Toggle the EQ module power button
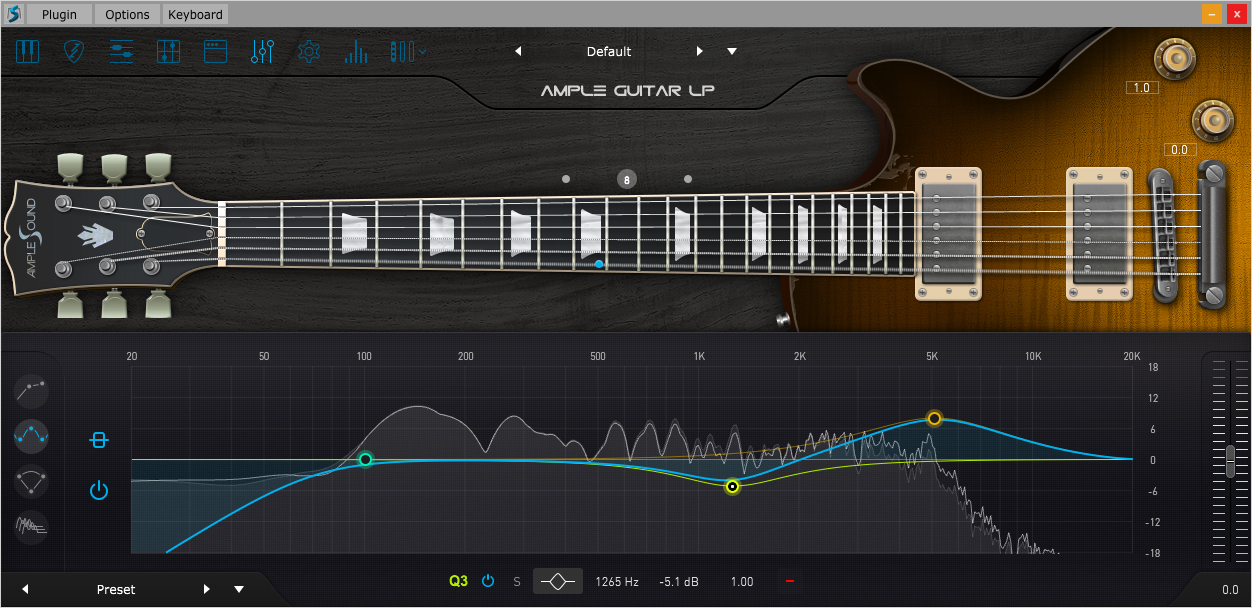Screen dimensions: 1252x608 click(98, 491)
